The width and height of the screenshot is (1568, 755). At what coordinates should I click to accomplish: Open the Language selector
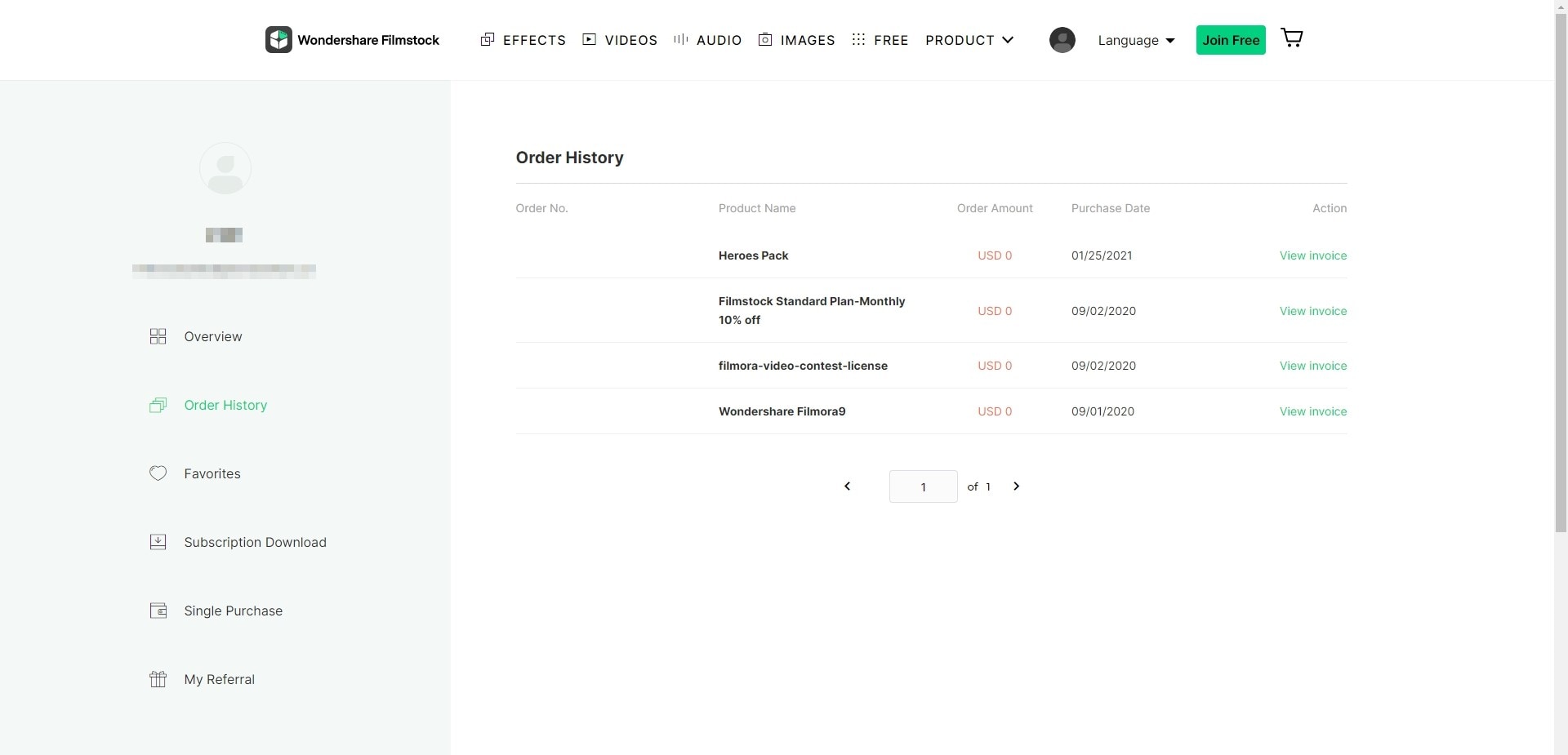tap(1136, 40)
